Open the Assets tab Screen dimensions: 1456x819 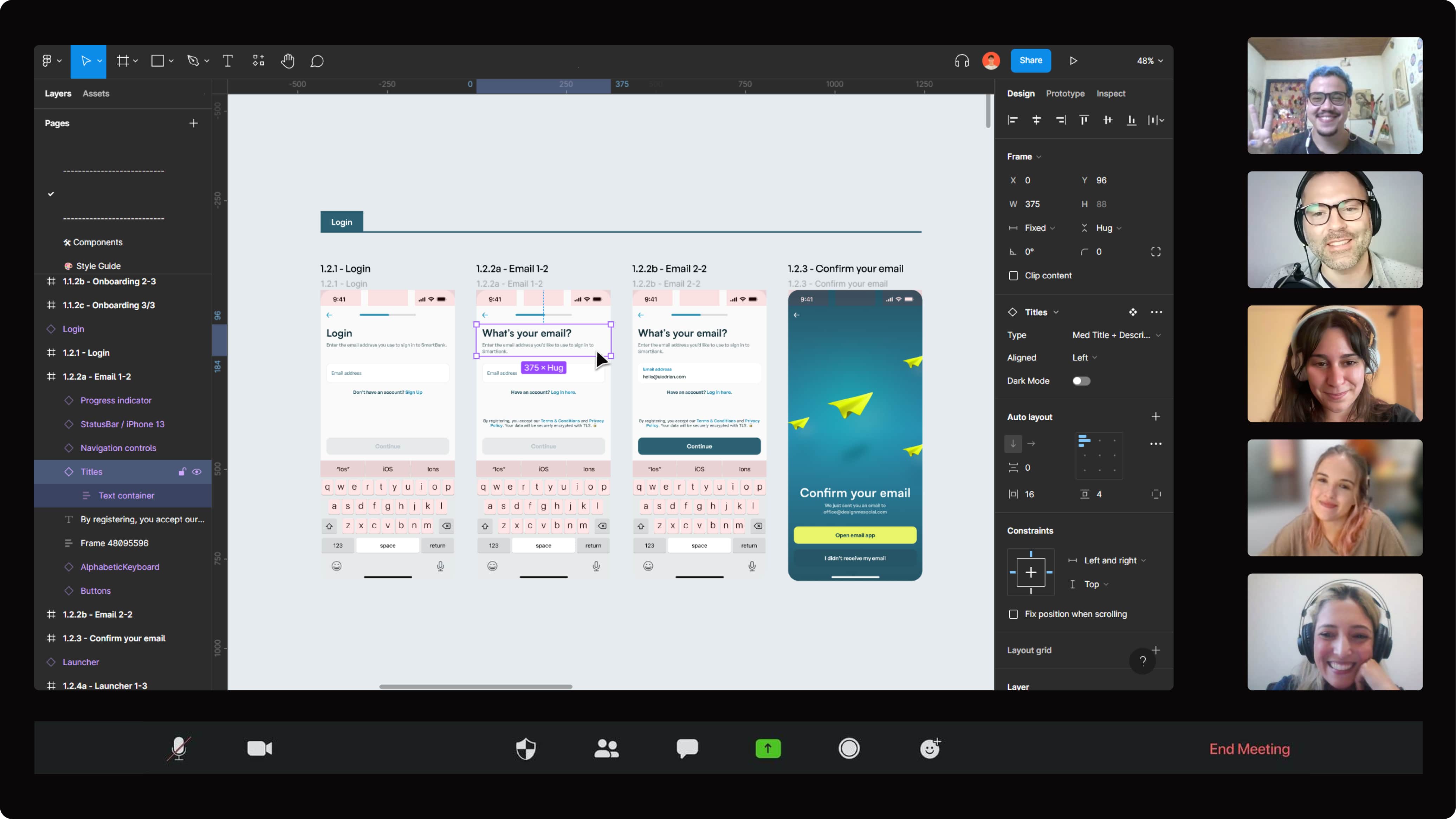tap(96, 94)
